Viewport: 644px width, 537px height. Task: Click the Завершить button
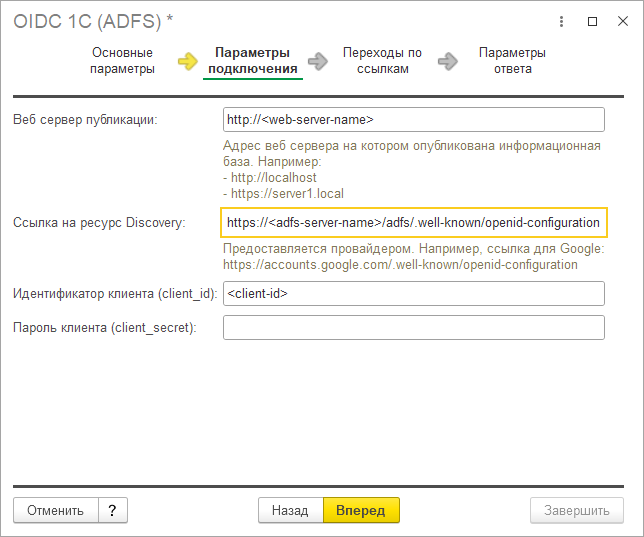[x=577, y=510]
